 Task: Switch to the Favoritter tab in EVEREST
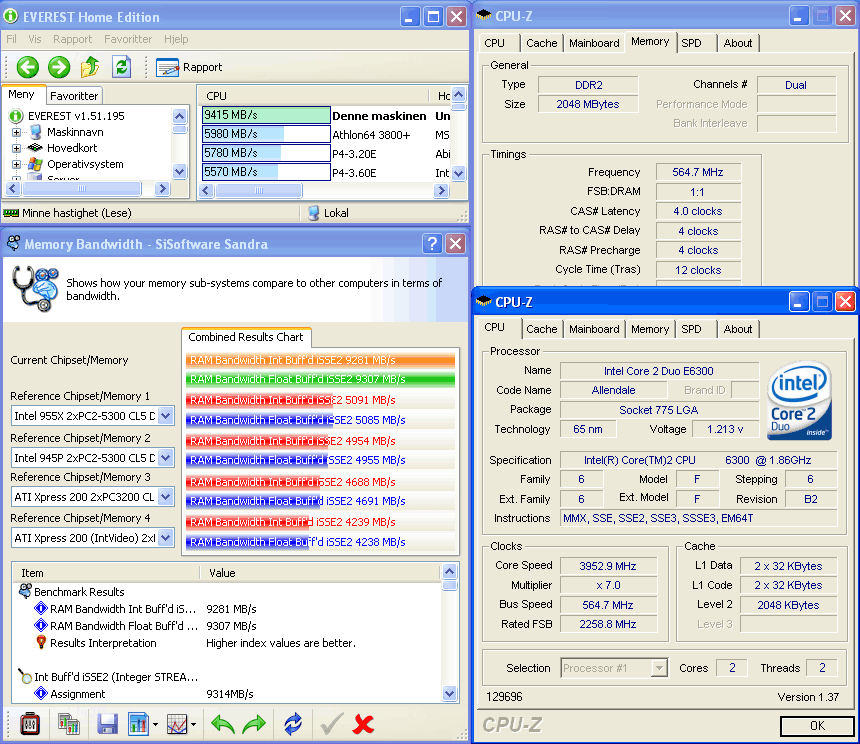74,96
